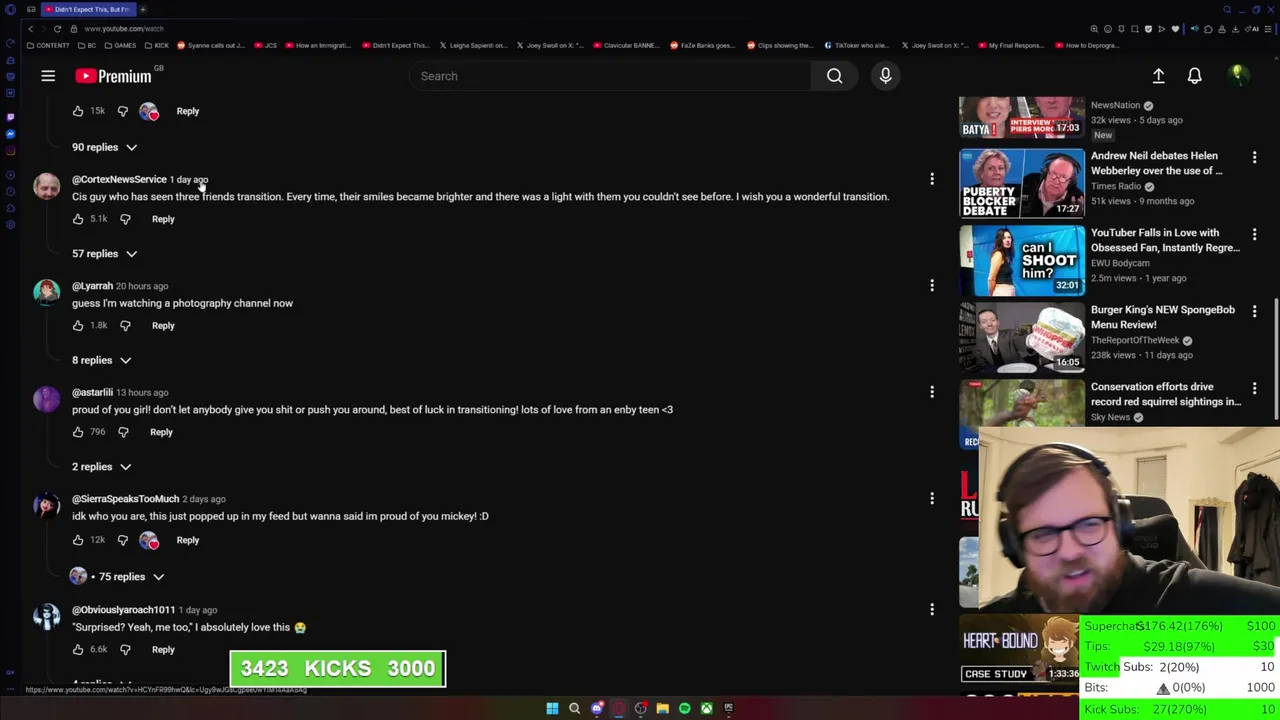Image resolution: width=1280 pixels, height=720 pixels.
Task: Open the YouTube upload button
Action: (1158, 76)
